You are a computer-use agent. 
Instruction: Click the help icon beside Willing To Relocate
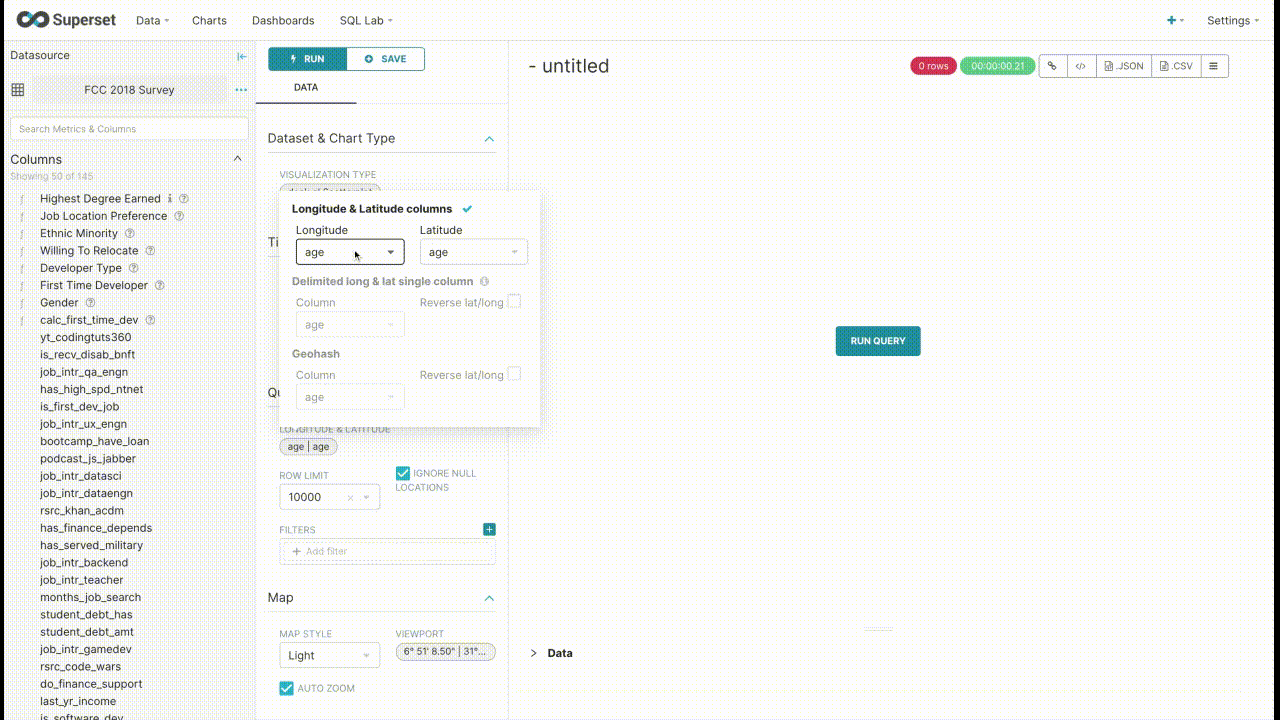(x=151, y=251)
